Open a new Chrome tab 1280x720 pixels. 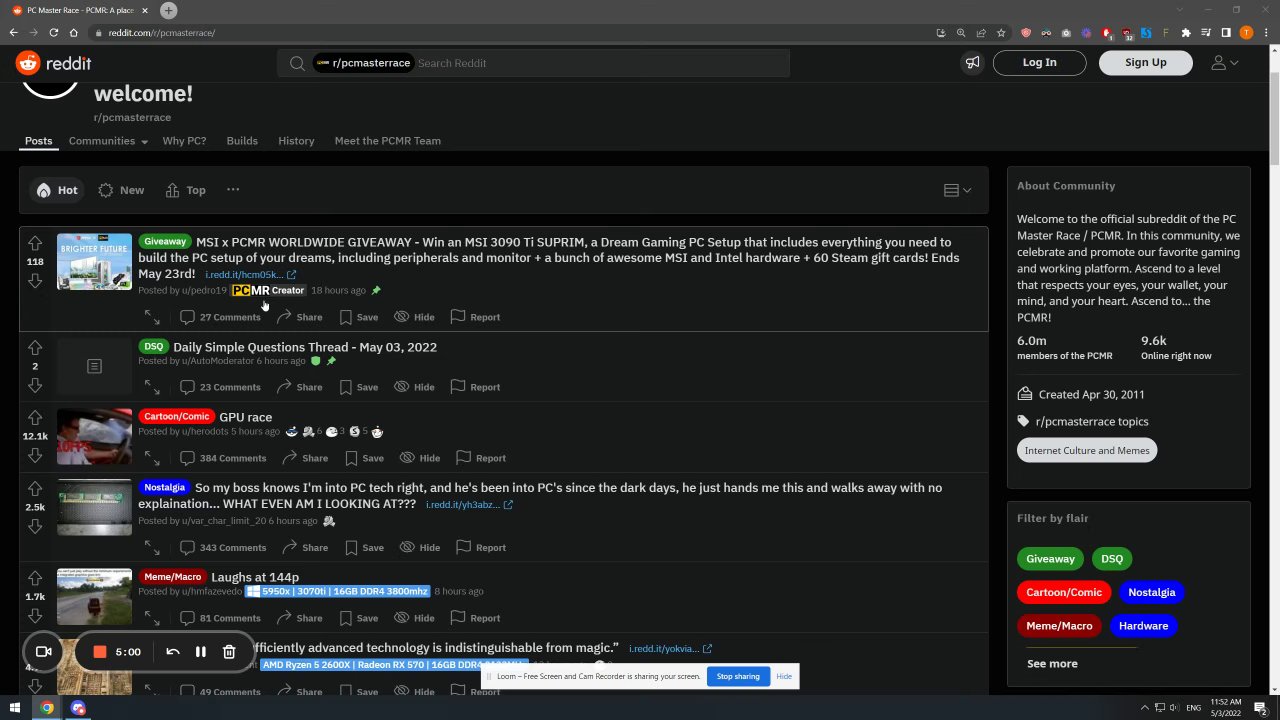coord(169,10)
